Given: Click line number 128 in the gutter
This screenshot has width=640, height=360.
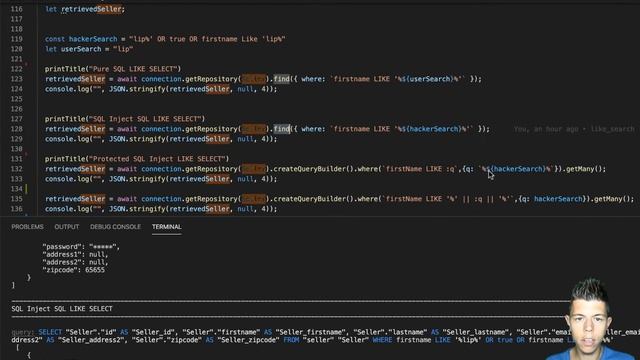Looking at the screenshot, I should pos(16,129).
